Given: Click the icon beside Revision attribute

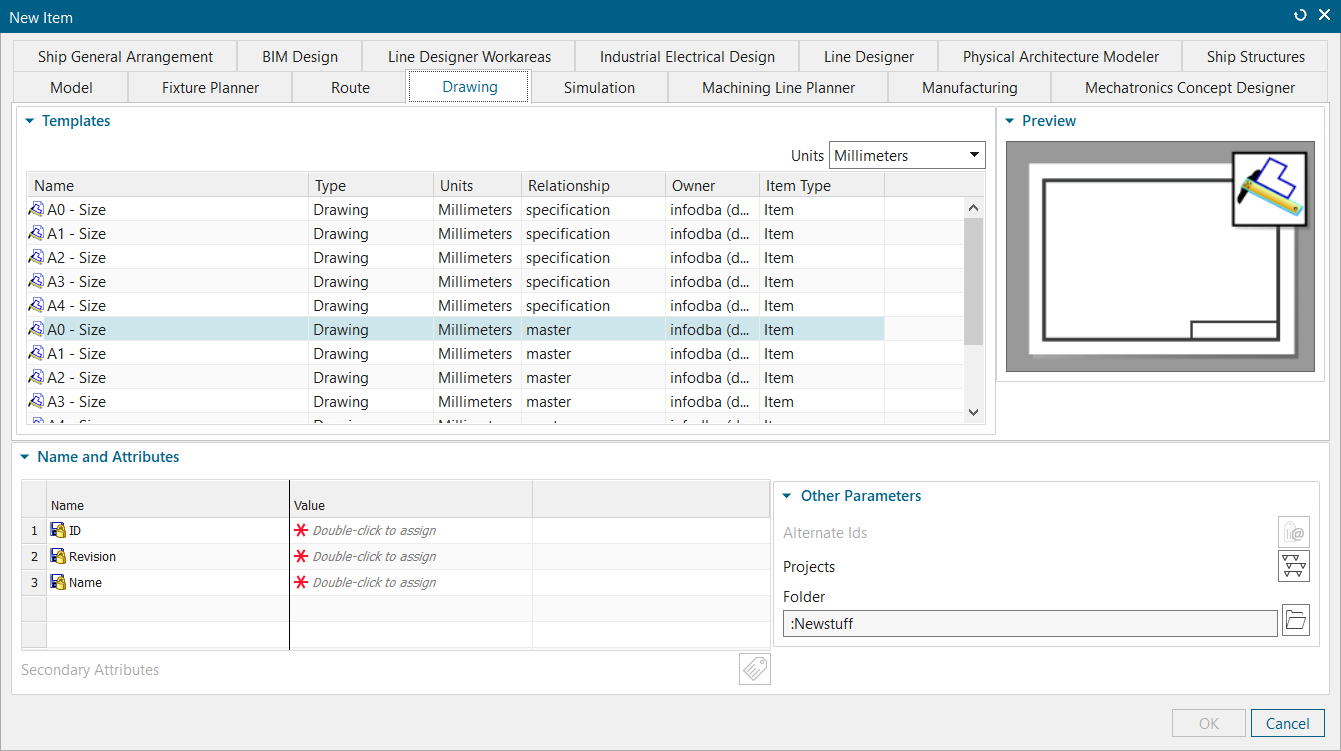Looking at the screenshot, I should point(58,556).
